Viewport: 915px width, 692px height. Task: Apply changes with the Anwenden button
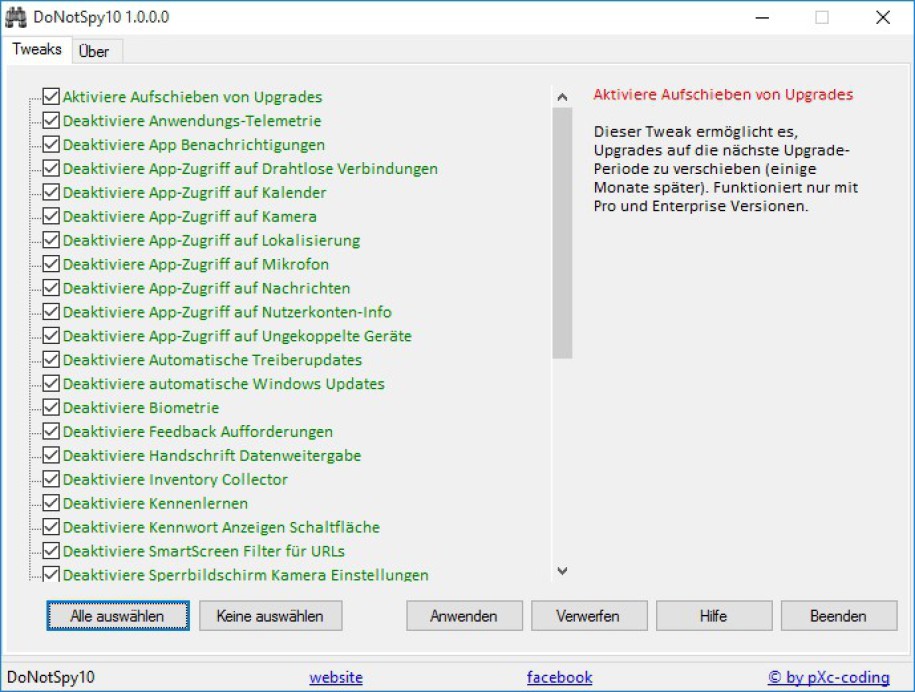tap(464, 616)
